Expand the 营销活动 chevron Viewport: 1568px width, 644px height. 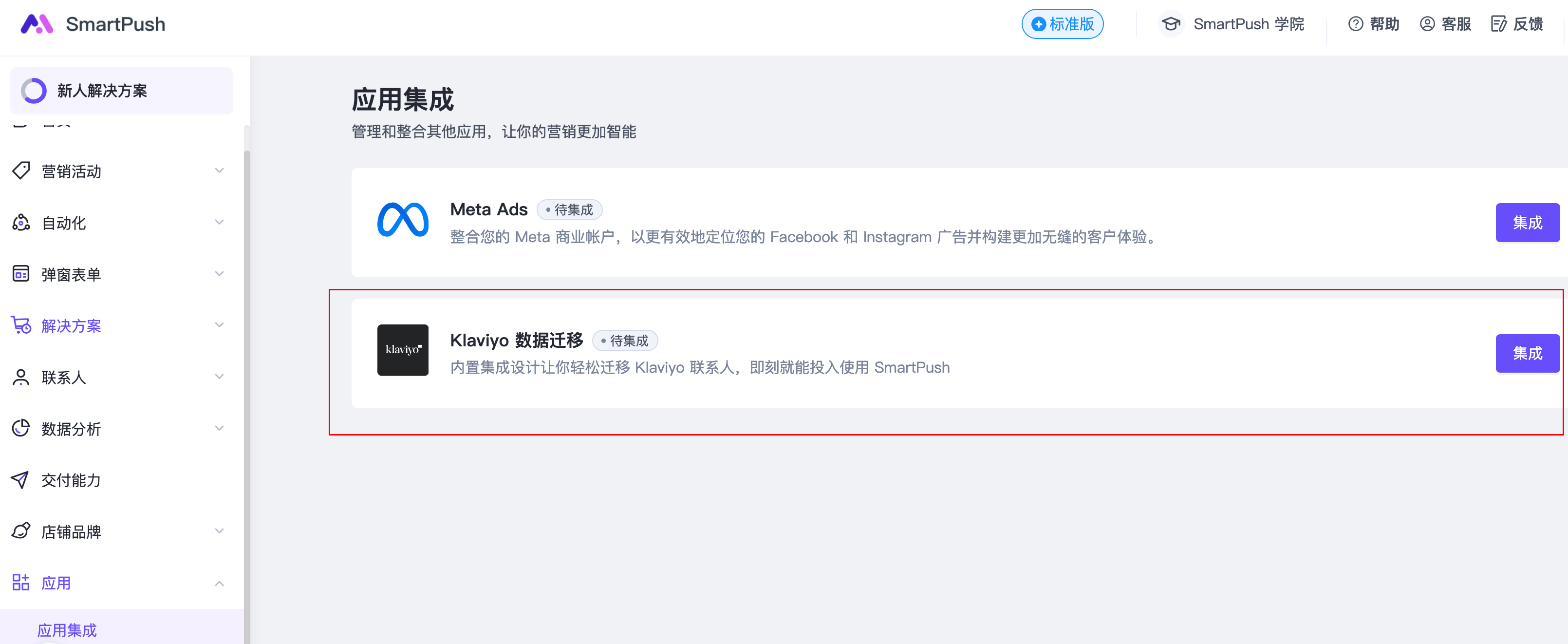click(x=219, y=171)
